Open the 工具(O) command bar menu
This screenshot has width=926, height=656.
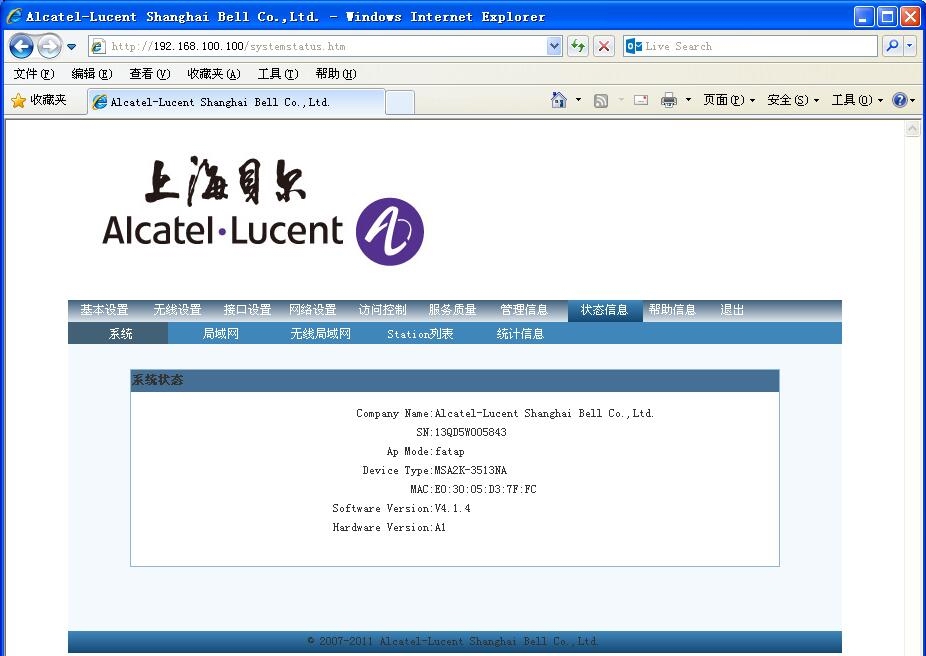coord(857,100)
